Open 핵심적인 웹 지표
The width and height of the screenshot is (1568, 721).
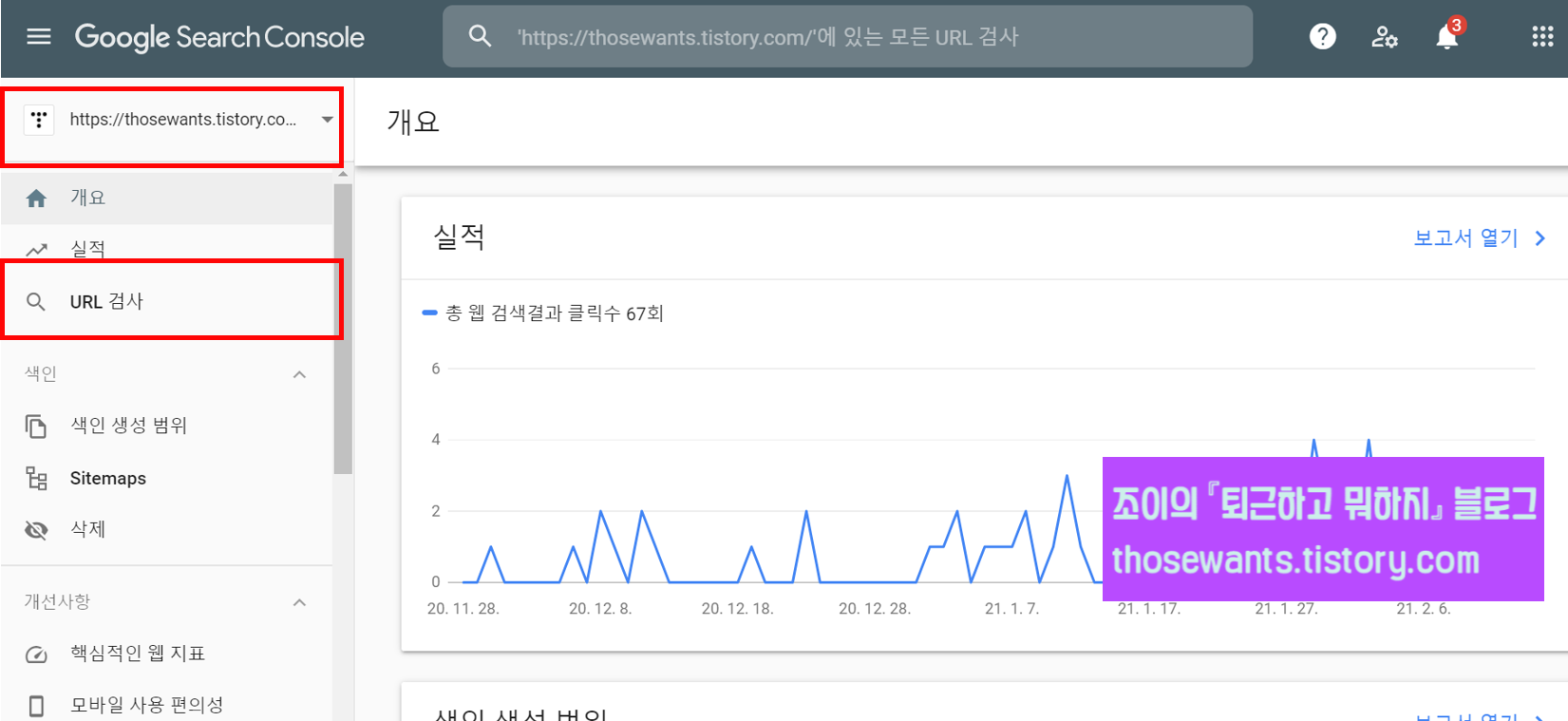click(167, 654)
